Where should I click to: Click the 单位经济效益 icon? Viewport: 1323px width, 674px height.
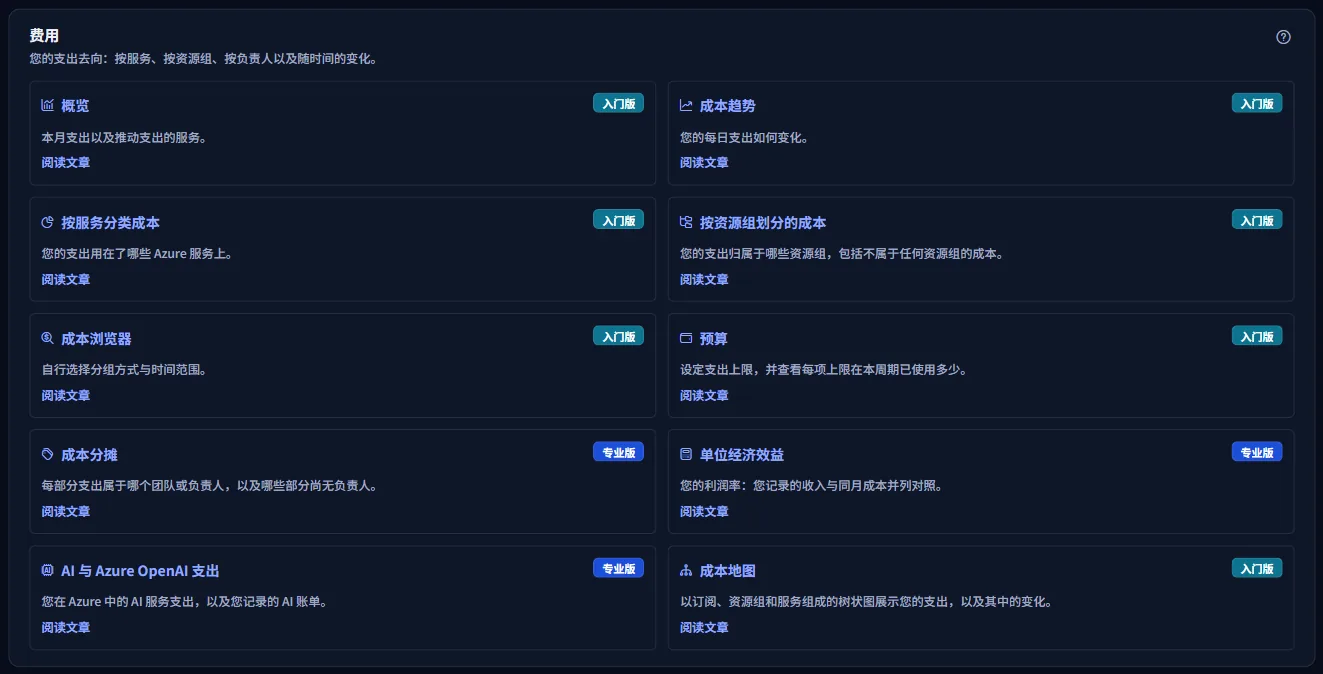point(686,454)
